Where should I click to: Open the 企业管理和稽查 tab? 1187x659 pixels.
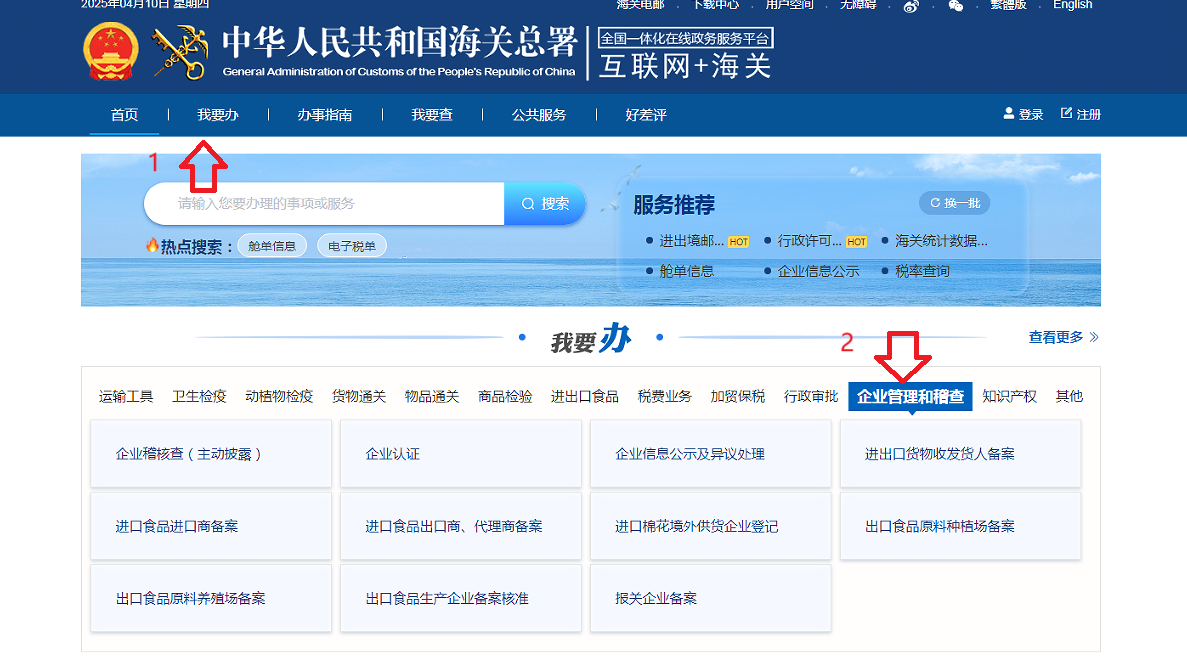[x=911, y=395]
